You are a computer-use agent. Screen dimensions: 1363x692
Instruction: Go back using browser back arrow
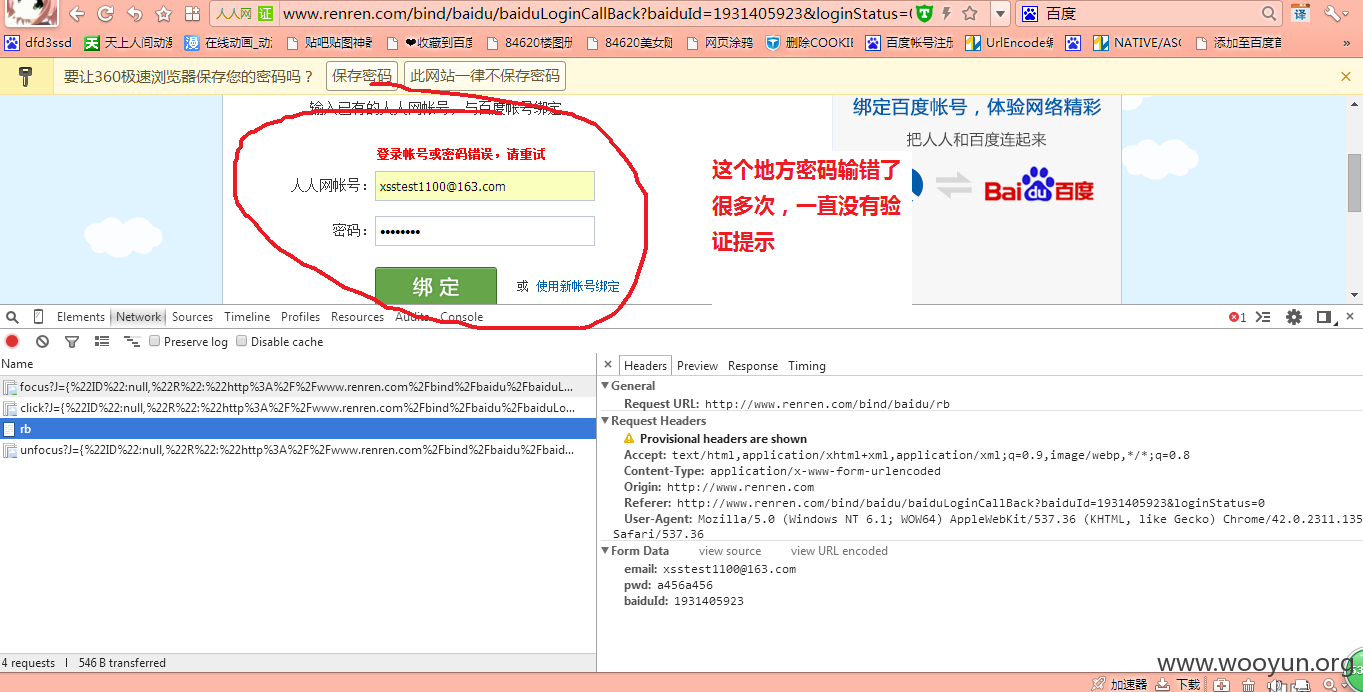point(77,14)
